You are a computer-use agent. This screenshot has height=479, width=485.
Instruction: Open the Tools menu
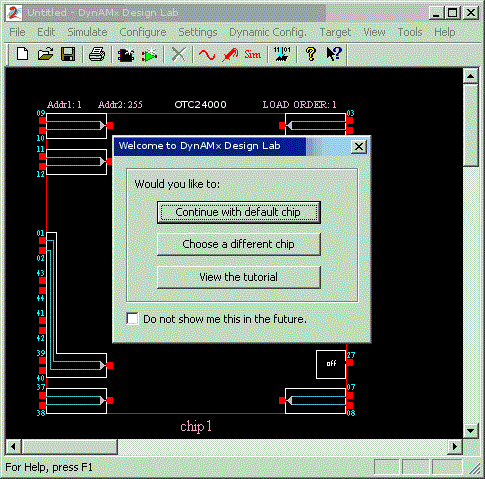tap(410, 32)
